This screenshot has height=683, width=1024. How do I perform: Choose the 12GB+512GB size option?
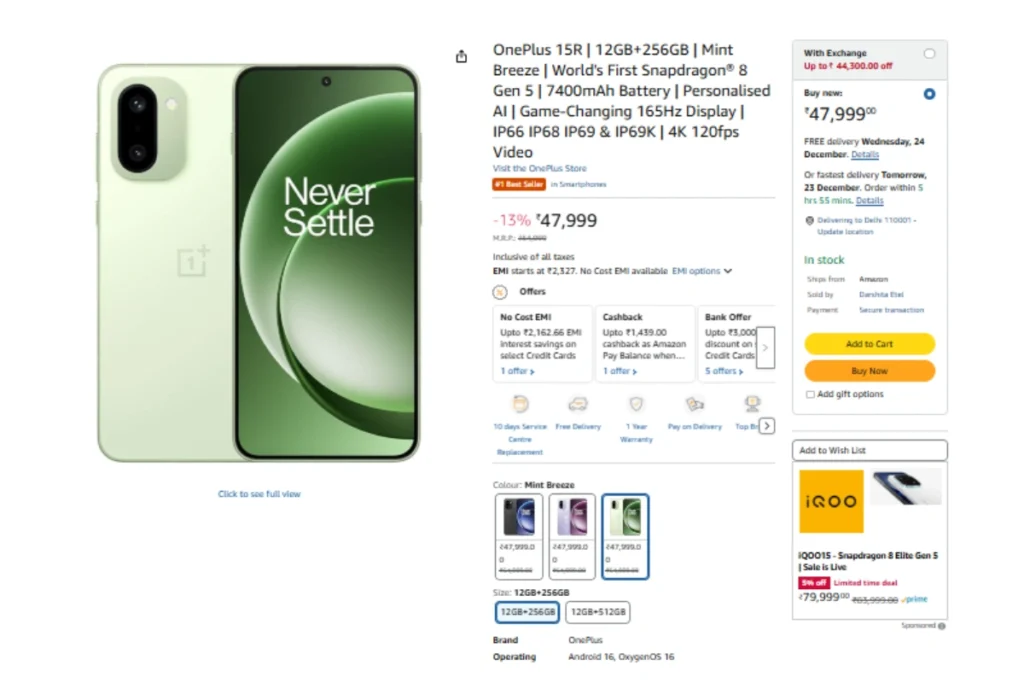click(x=598, y=612)
